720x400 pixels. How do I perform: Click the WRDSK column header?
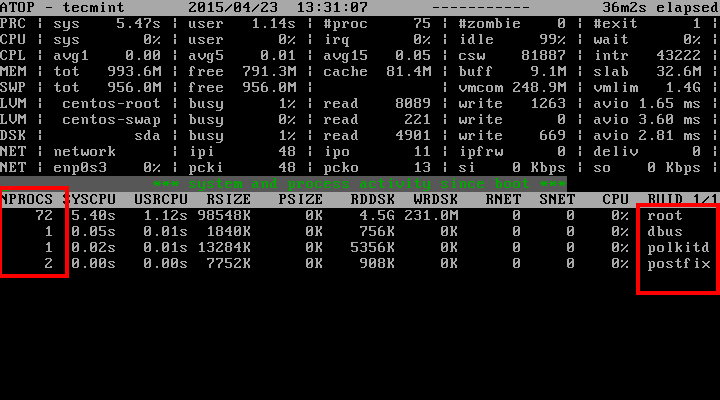(436, 199)
